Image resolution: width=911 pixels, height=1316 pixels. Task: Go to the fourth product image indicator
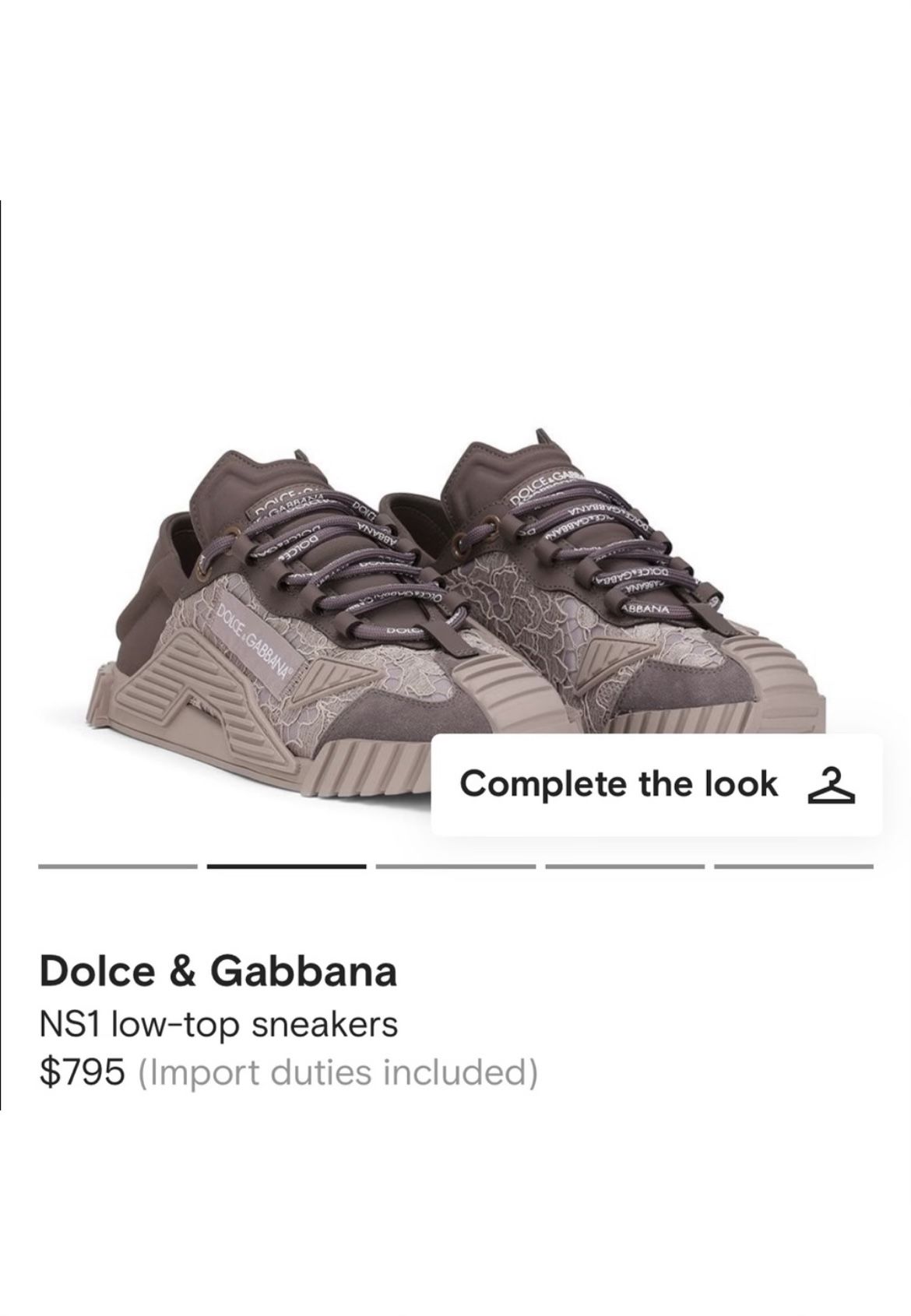(624, 866)
